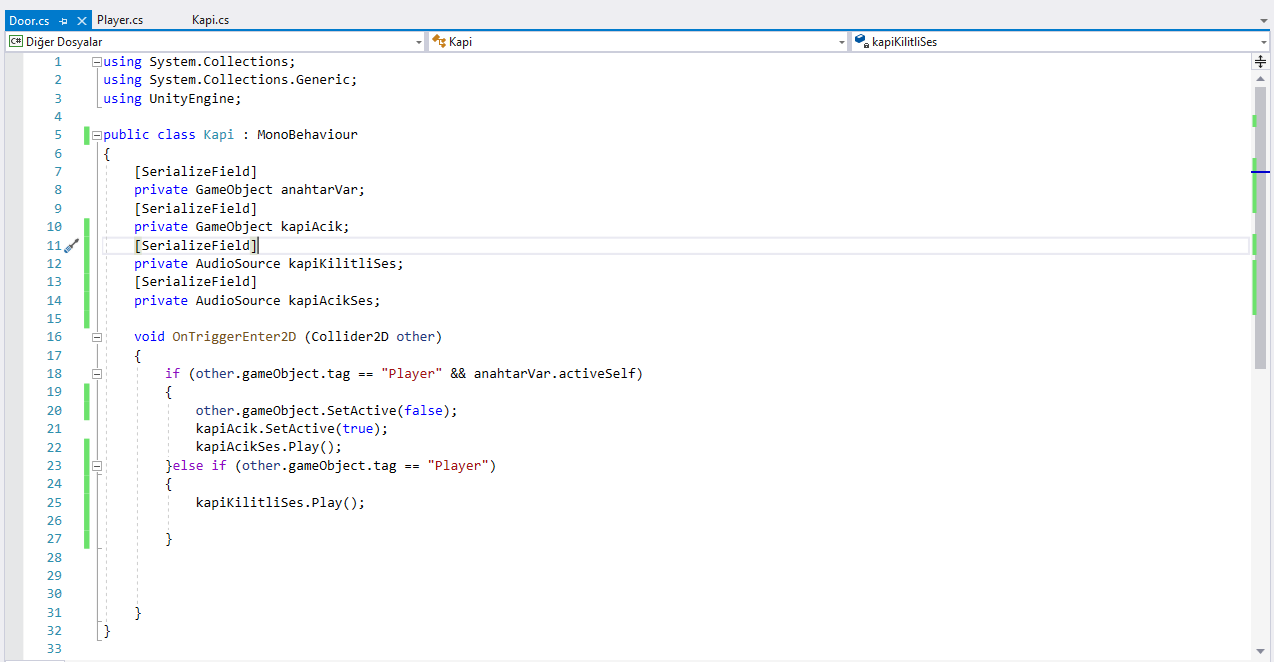Click the "MonoBehaviour" base class name
Image resolution: width=1274 pixels, height=662 pixels.
pos(307,135)
